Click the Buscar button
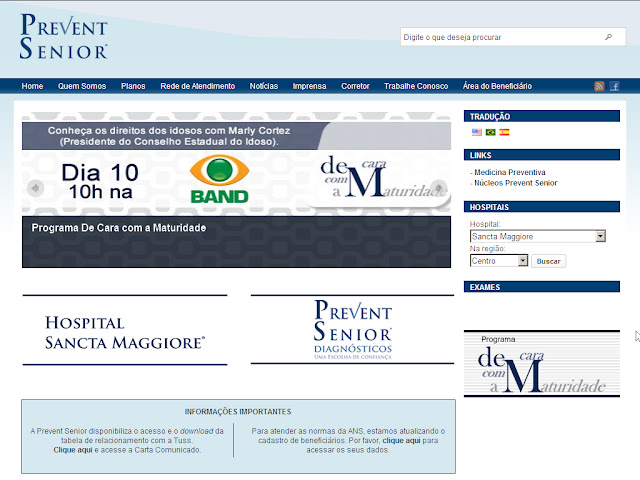 [x=549, y=261]
